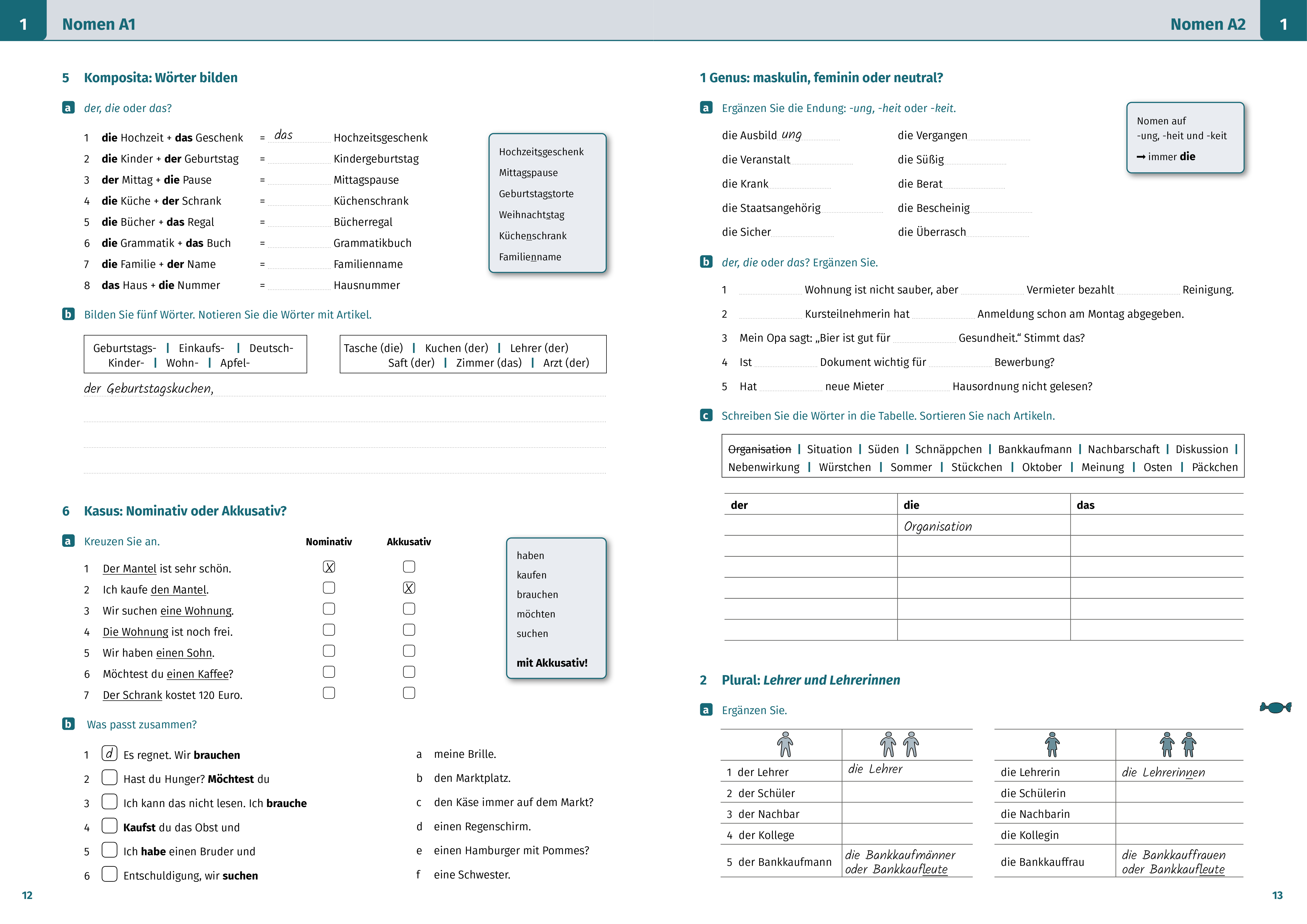Image resolution: width=1307 pixels, height=924 pixels.
Task: Click the answer box before 'Kaufst du das Obst und'
Action: [x=109, y=825]
